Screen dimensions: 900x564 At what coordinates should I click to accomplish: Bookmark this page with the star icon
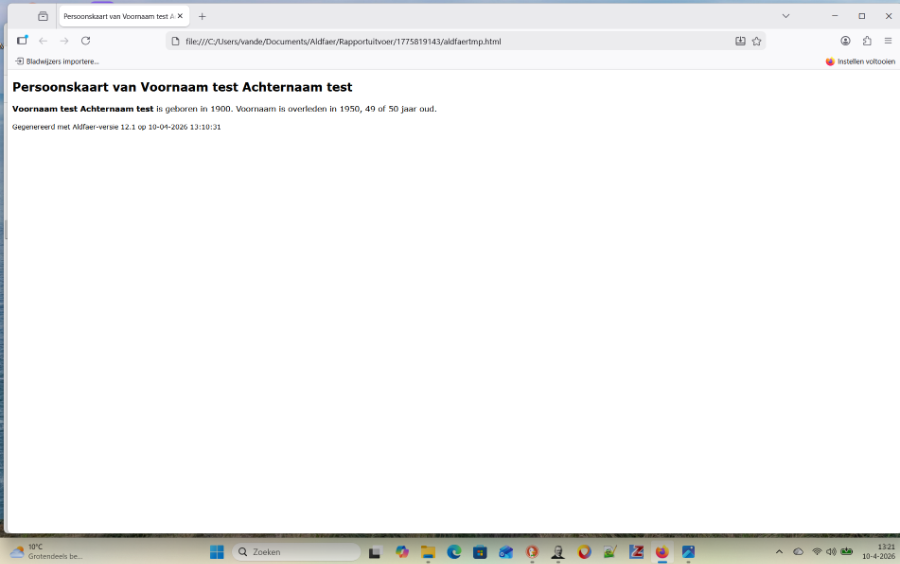pos(757,41)
